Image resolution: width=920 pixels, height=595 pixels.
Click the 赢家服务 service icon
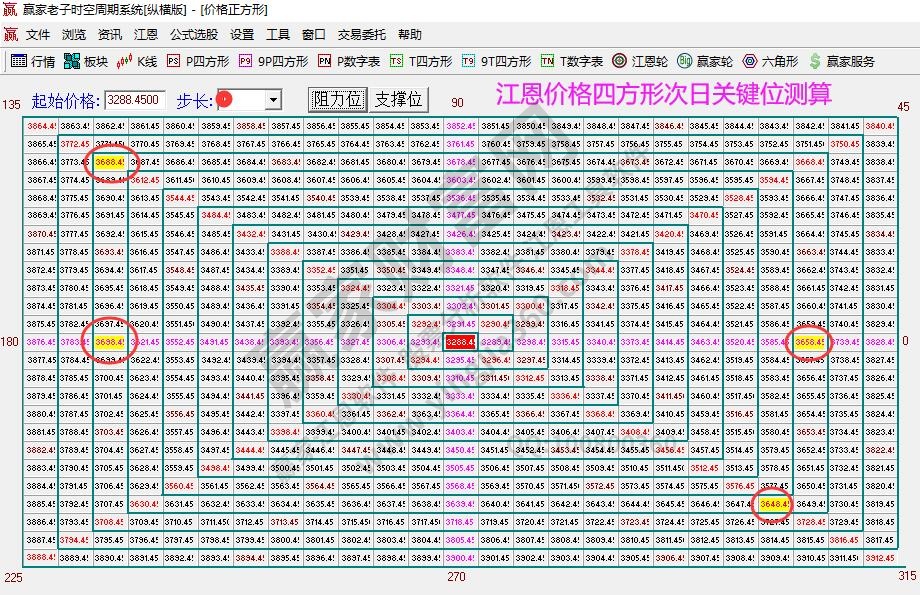835,60
